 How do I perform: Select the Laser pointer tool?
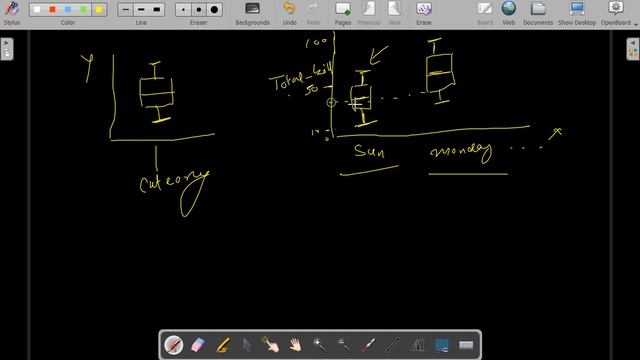[368, 345]
